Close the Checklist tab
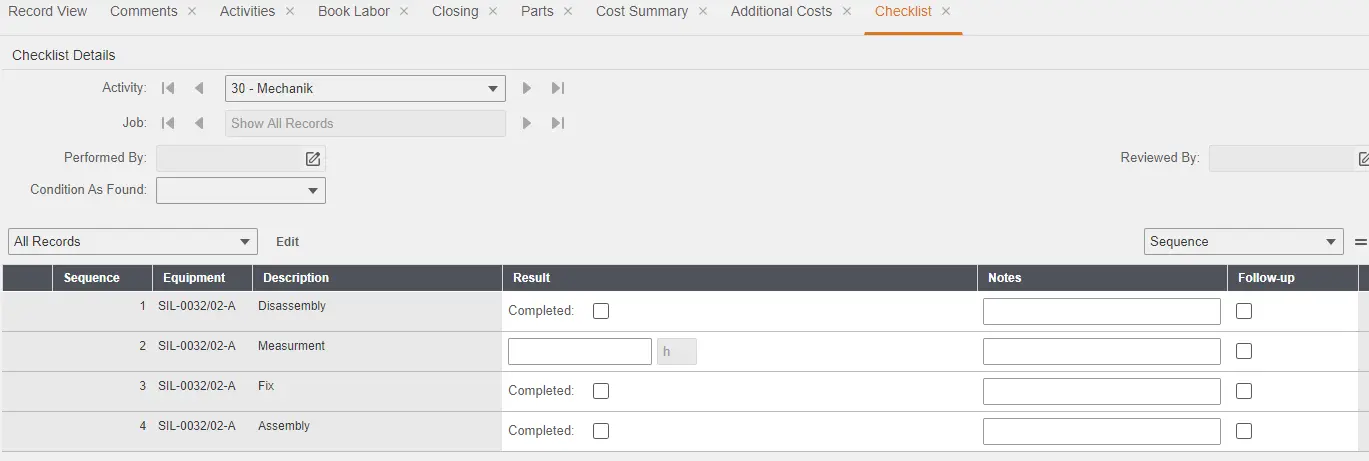 click(x=946, y=12)
